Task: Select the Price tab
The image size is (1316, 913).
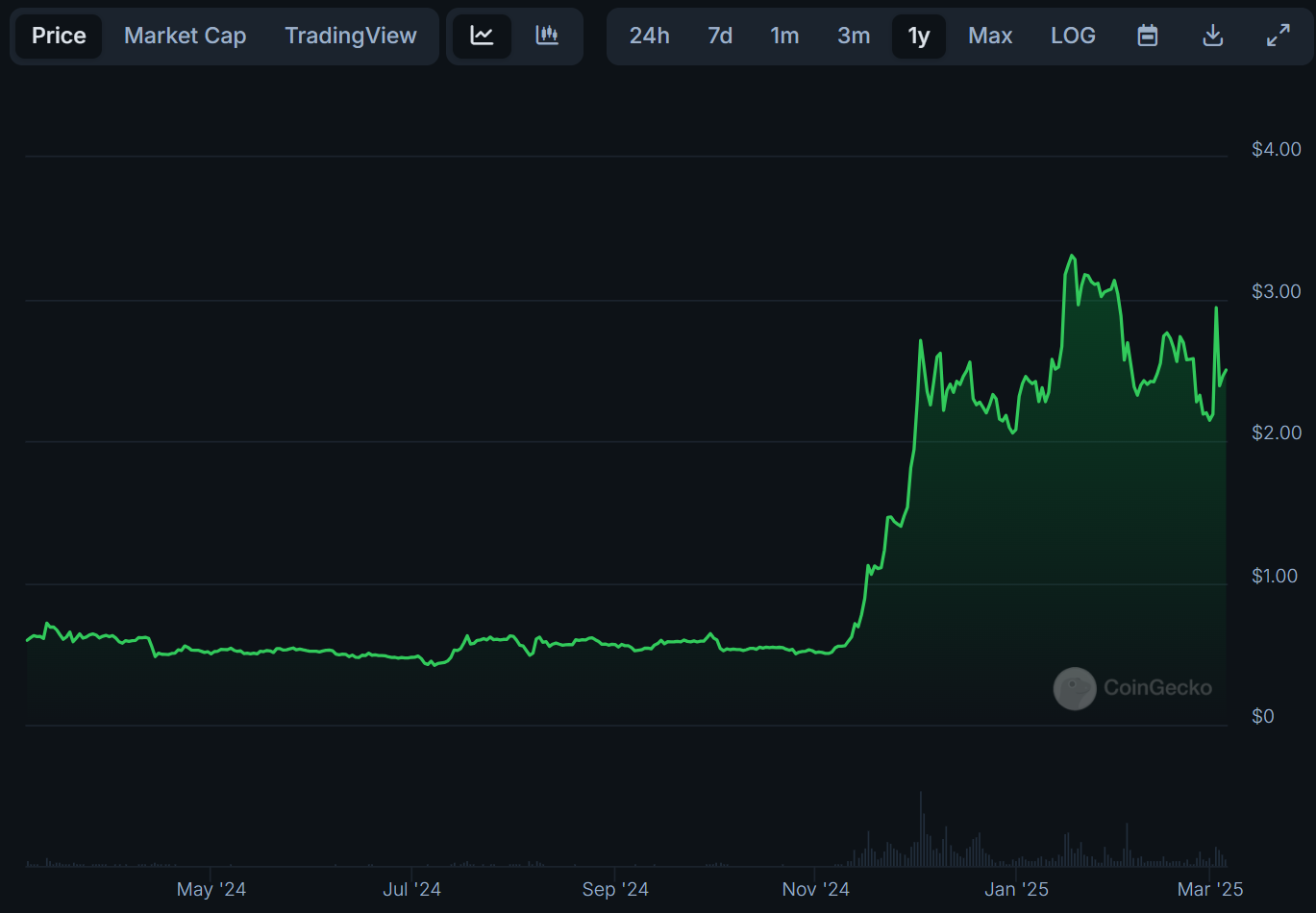Action: point(59,37)
